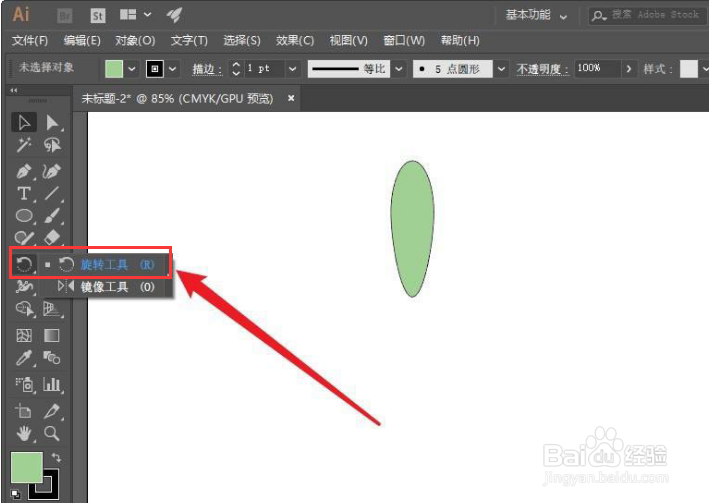Select the Magic Wand tool
709x503 pixels.
pyautogui.click(x=24, y=145)
